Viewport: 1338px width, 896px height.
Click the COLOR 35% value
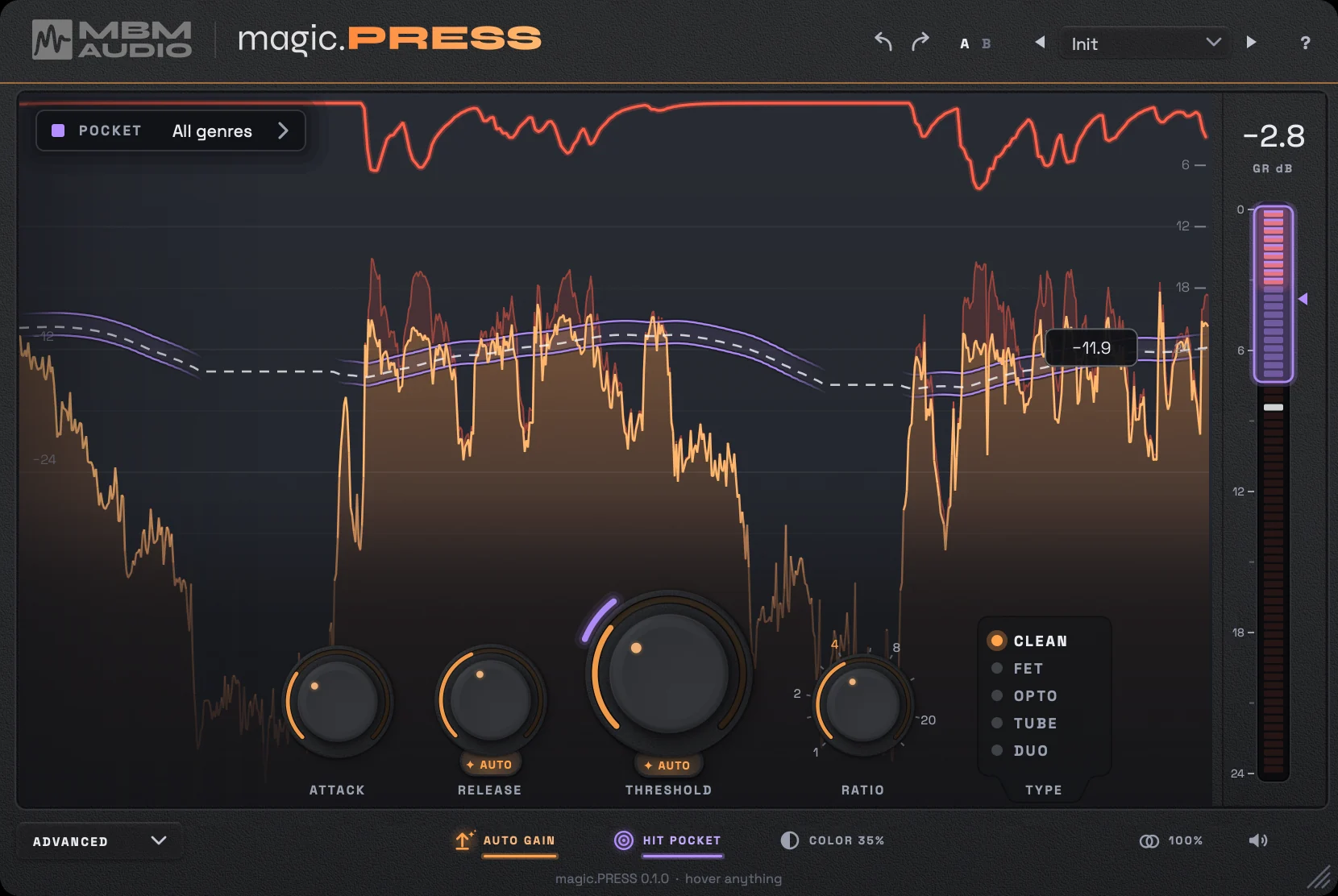[x=847, y=840]
